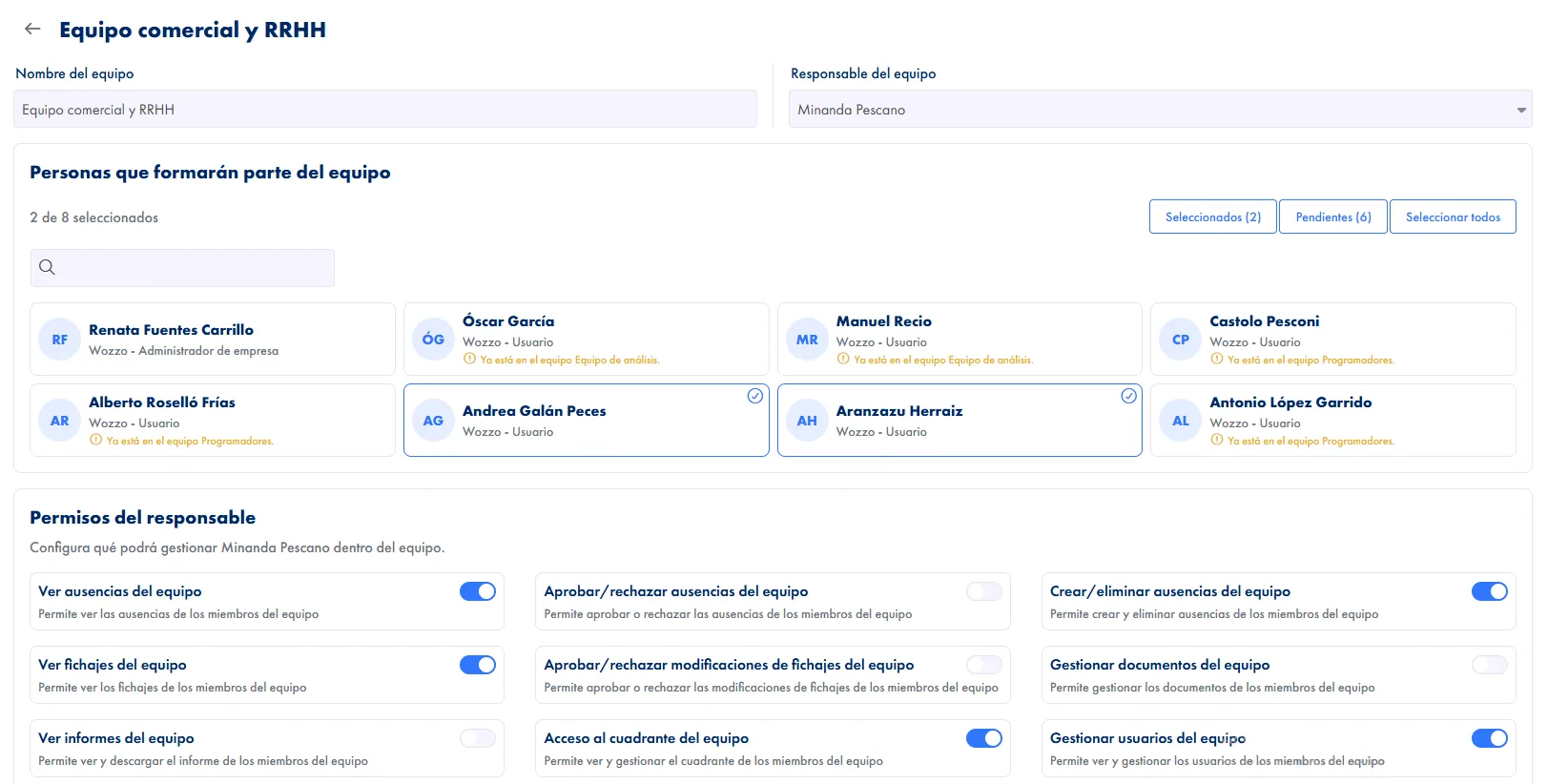The image size is (1548, 784).
Task: Enable Aprobar/rechazar modificaciones de fichajes toggle
Action: (983, 665)
